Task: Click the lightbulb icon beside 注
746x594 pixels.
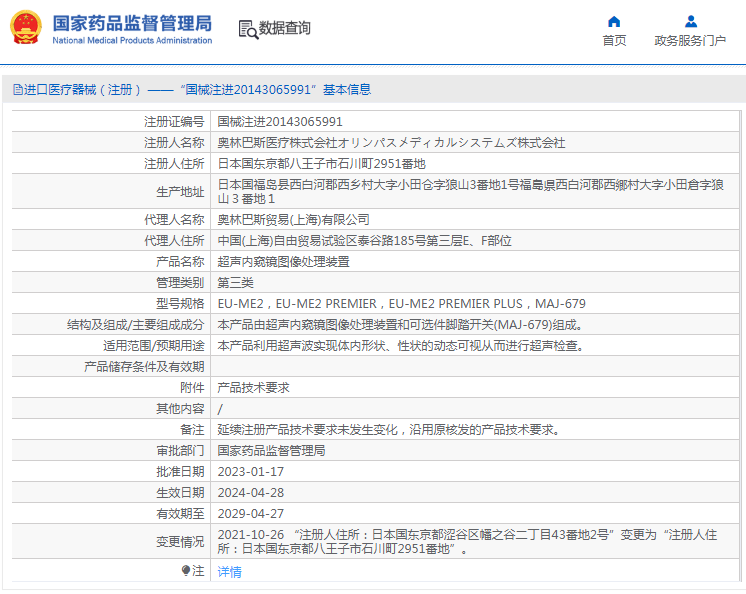Action: [186, 570]
